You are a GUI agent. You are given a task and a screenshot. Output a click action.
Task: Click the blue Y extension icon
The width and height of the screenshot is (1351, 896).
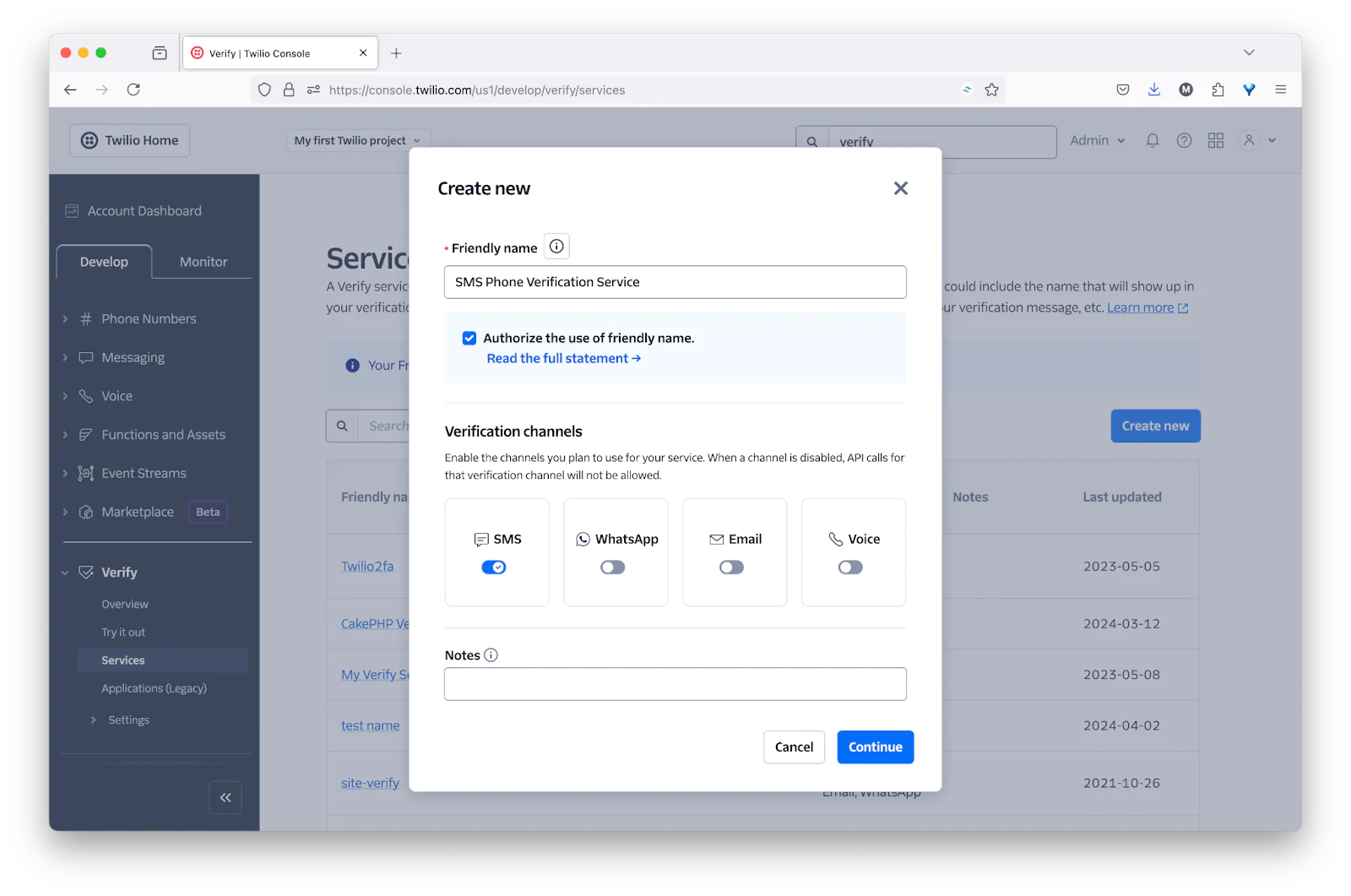coord(1249,90)
